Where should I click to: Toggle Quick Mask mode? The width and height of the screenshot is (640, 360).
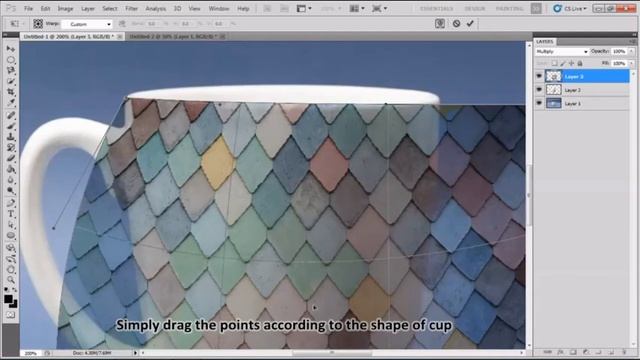(x=11, y=315)
